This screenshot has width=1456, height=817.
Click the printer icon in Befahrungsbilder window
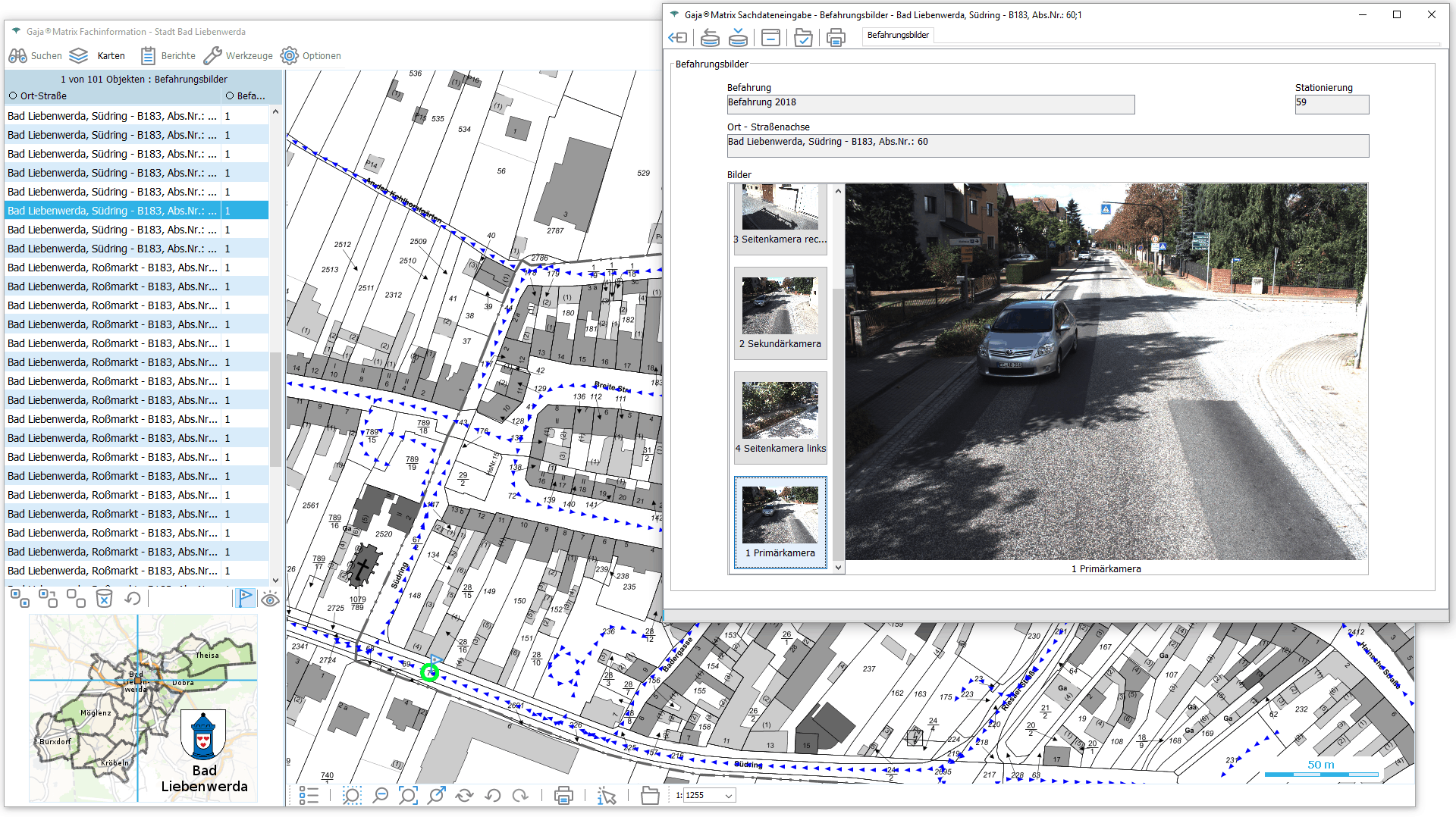click(835, 37)
